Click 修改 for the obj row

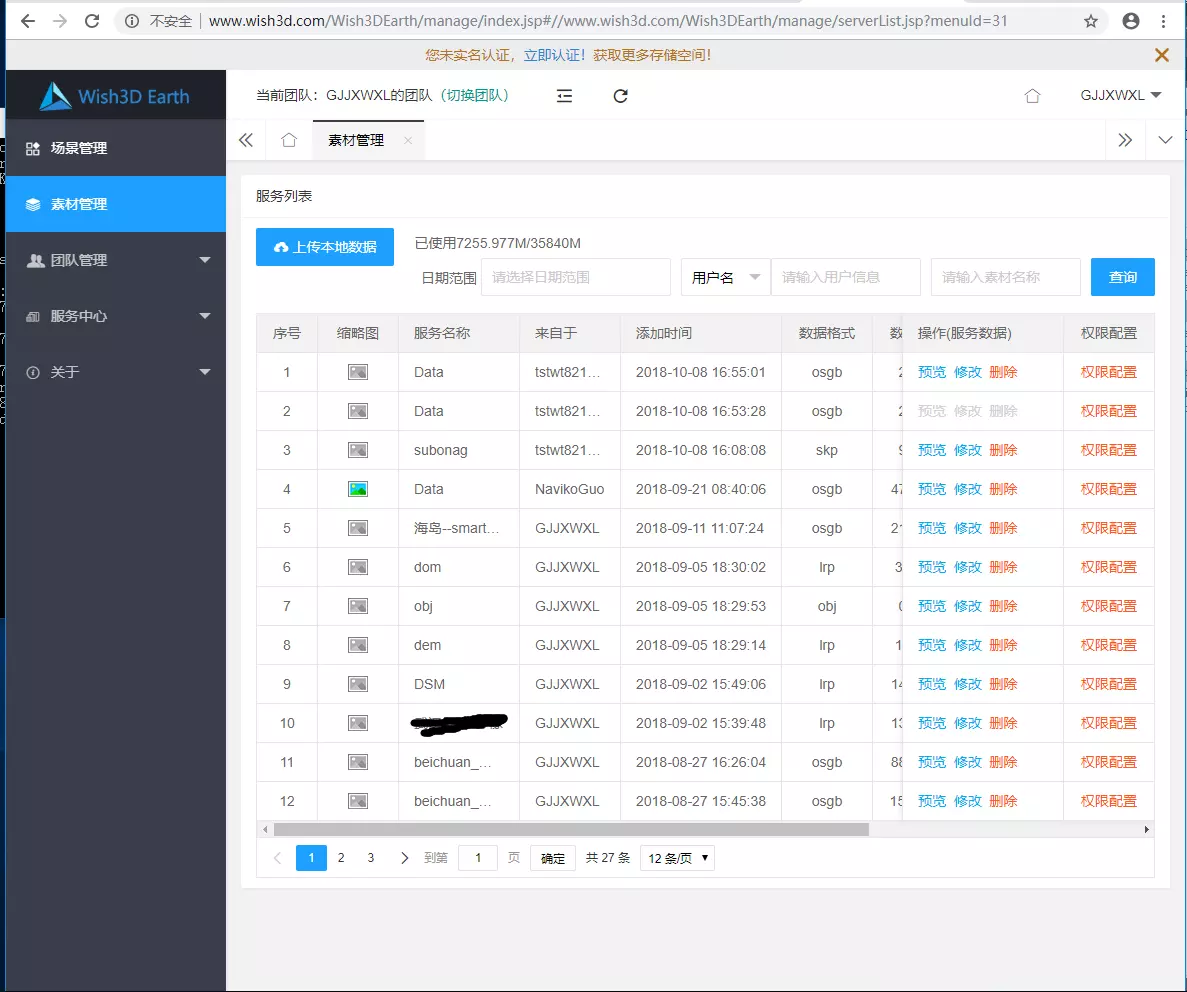(967, 606)
